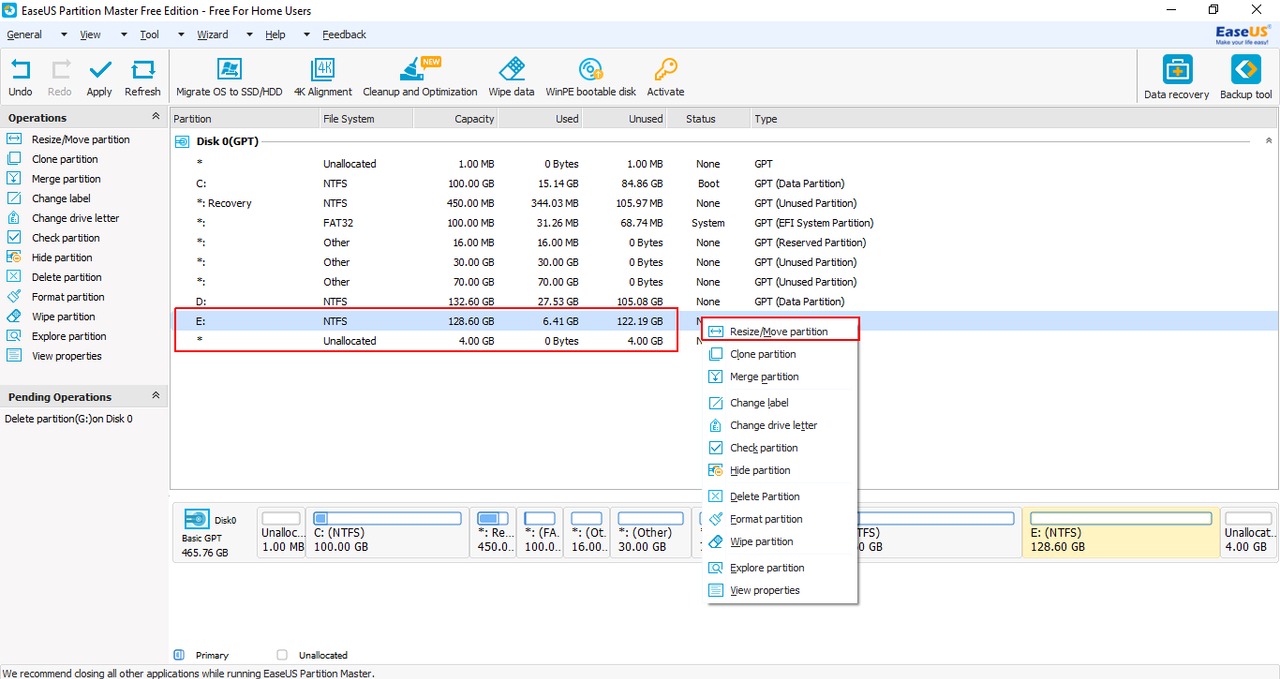This screenshot has width=1280, height=679.
Task: Select Check partition in Operations panel
Action: pos(53,238)
